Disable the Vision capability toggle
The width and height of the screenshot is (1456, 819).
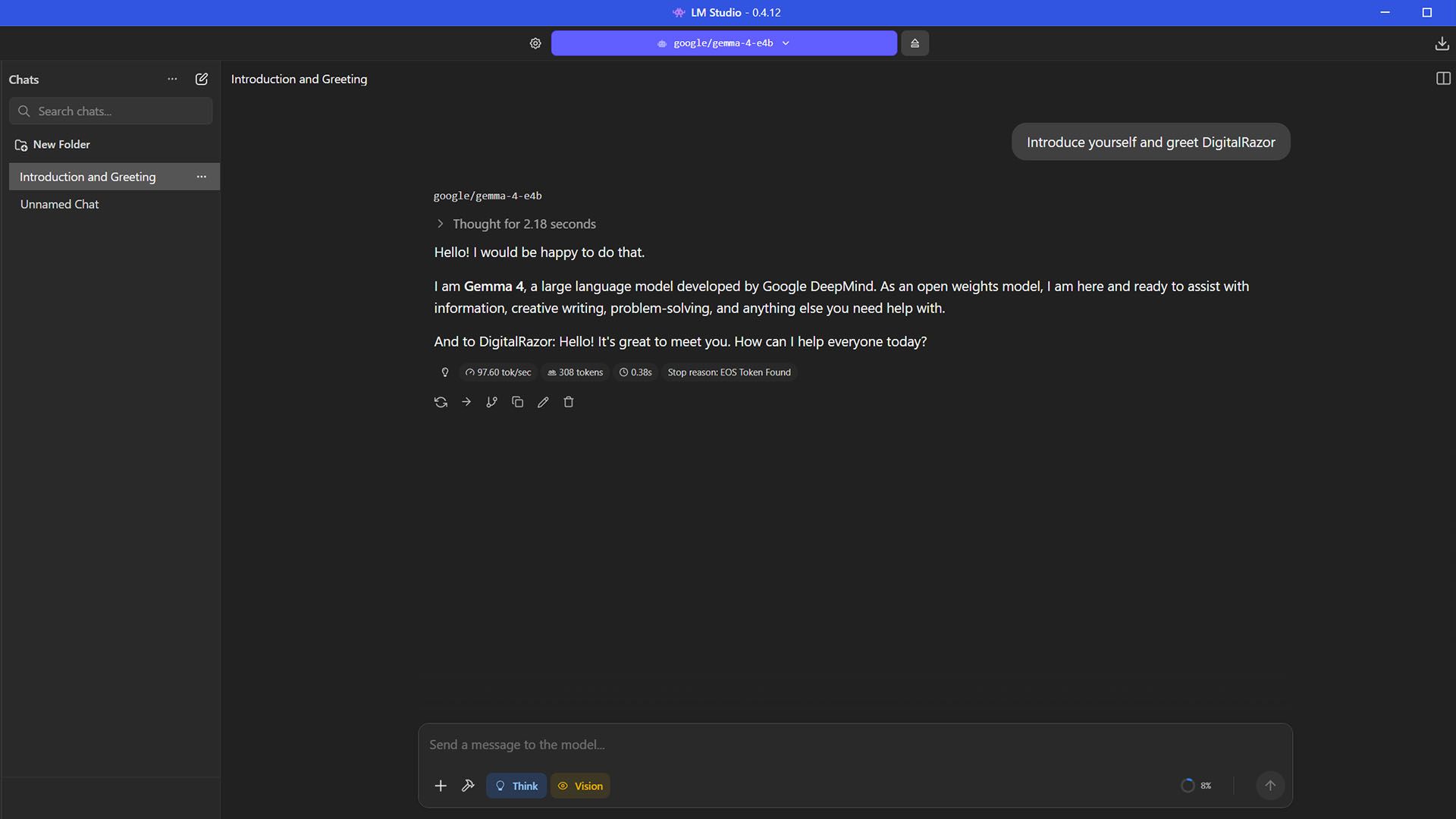tap(580, 786)
